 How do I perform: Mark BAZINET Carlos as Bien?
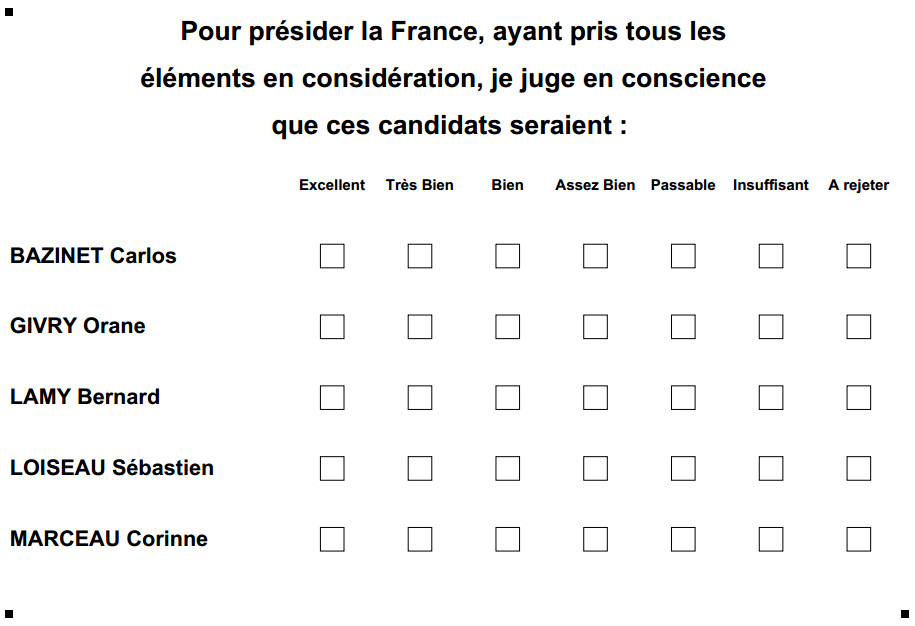pos(507,256)
